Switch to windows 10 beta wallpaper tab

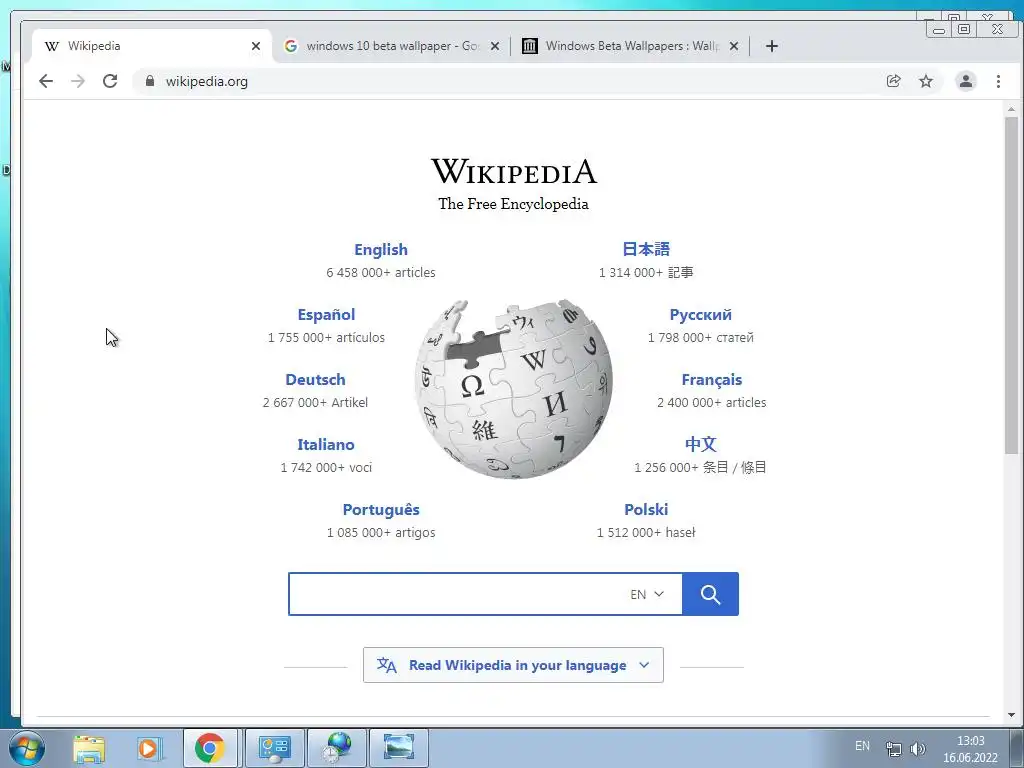tap(392, 46)
